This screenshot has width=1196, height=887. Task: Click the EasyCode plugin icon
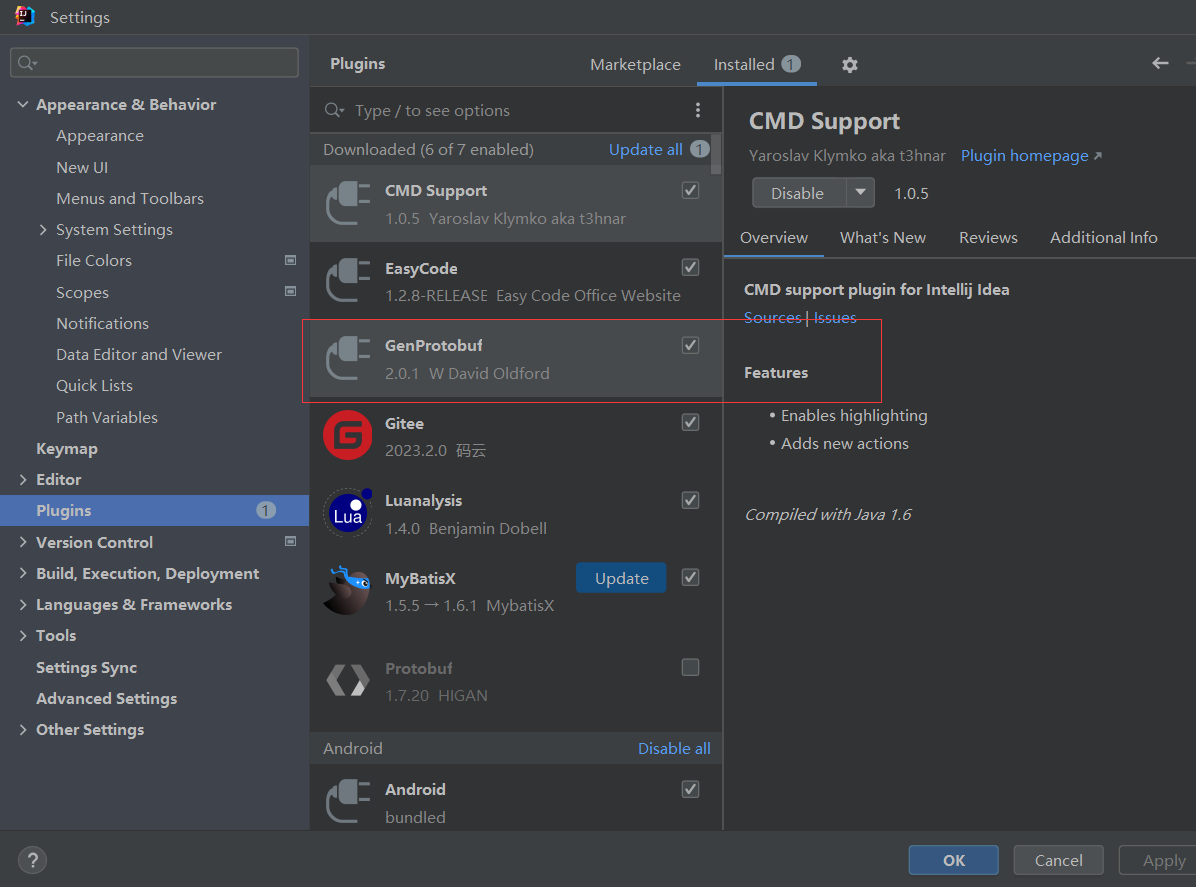[x=348, y=281]
